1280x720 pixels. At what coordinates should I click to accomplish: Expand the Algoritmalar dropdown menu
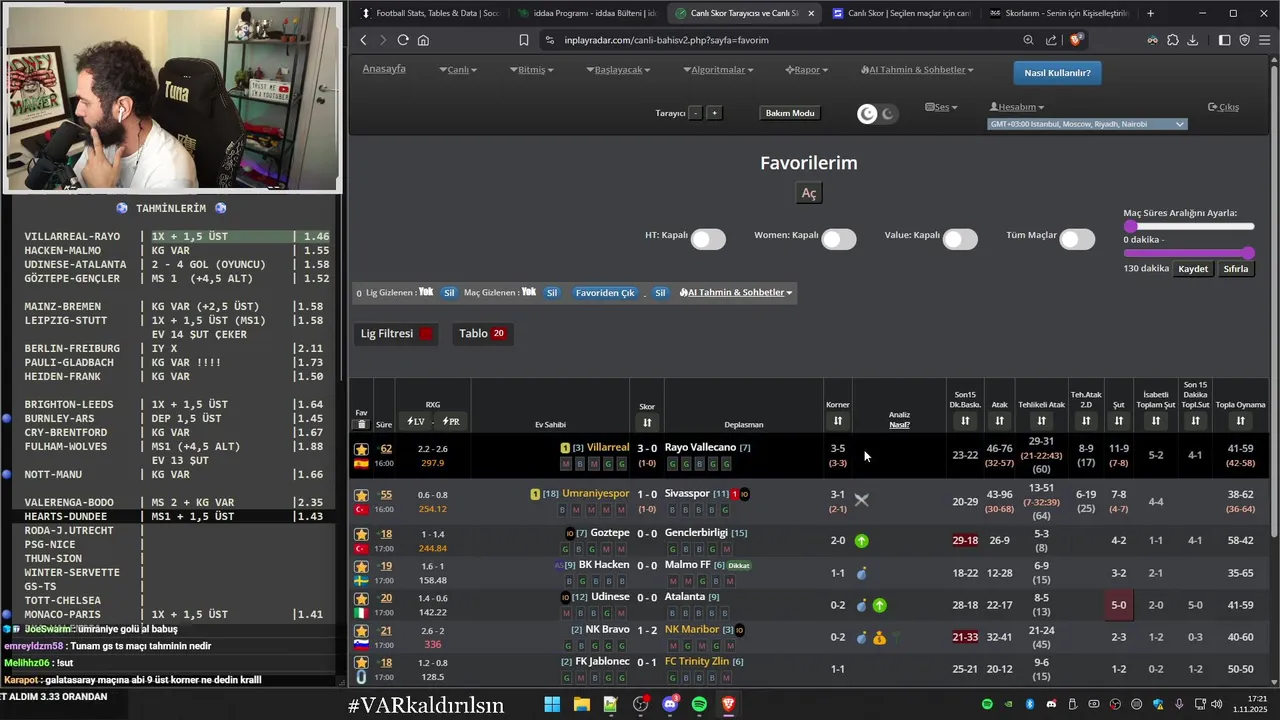tap(718, 70)
